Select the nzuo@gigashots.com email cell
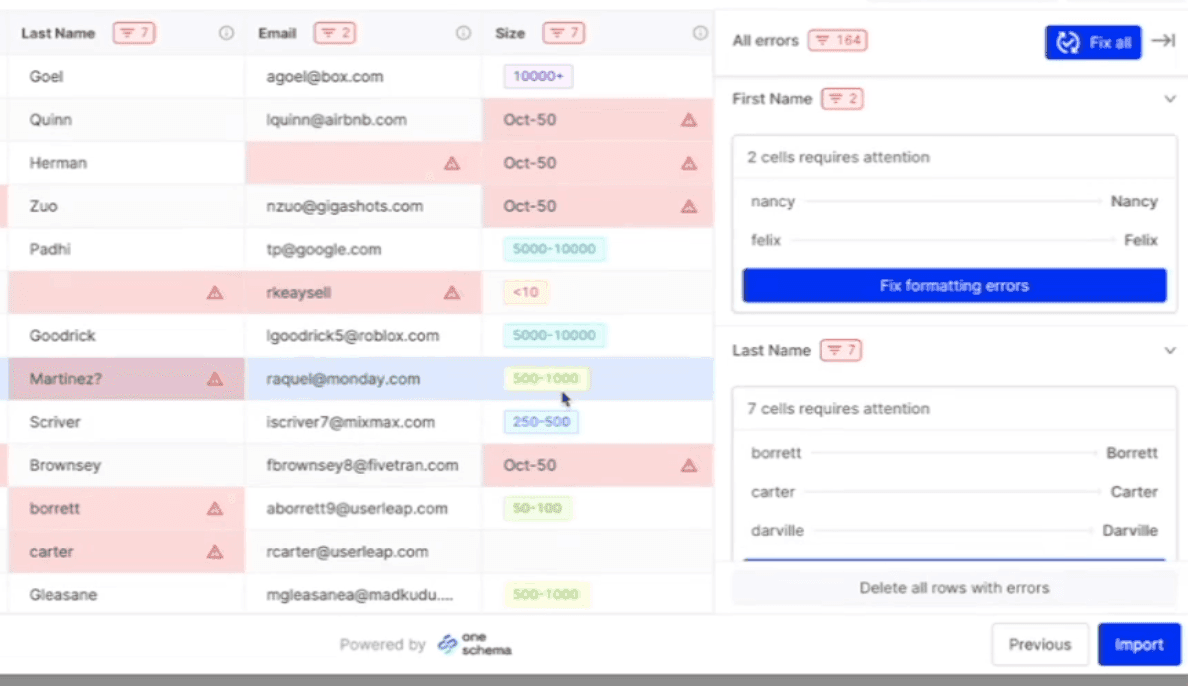1188x686 pixels. (x=363, y=206)
